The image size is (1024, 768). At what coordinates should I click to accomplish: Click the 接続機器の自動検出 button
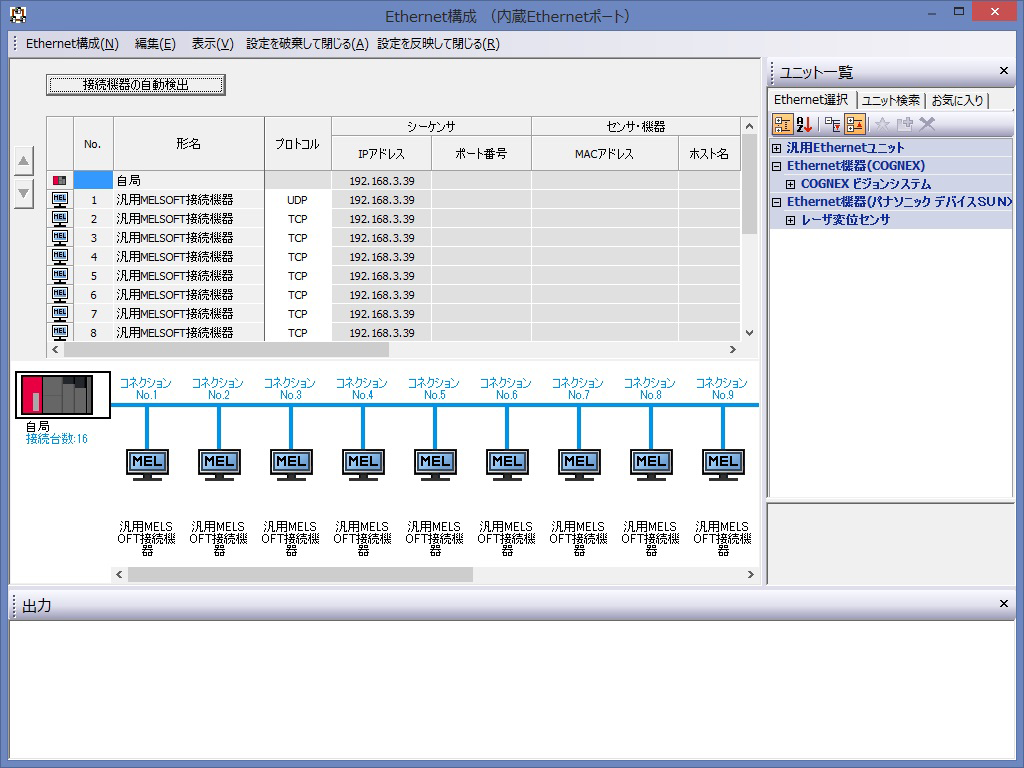(x=136, y=85)
